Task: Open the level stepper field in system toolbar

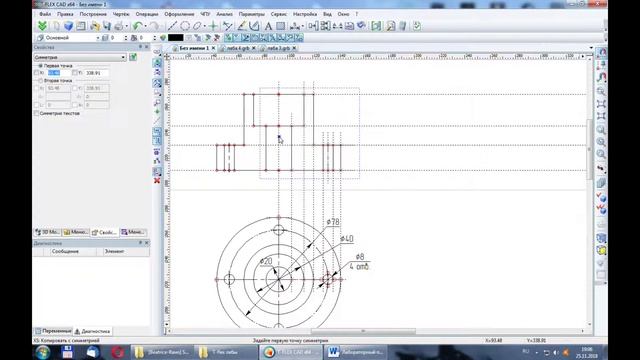Action: (x=118, y=38)
